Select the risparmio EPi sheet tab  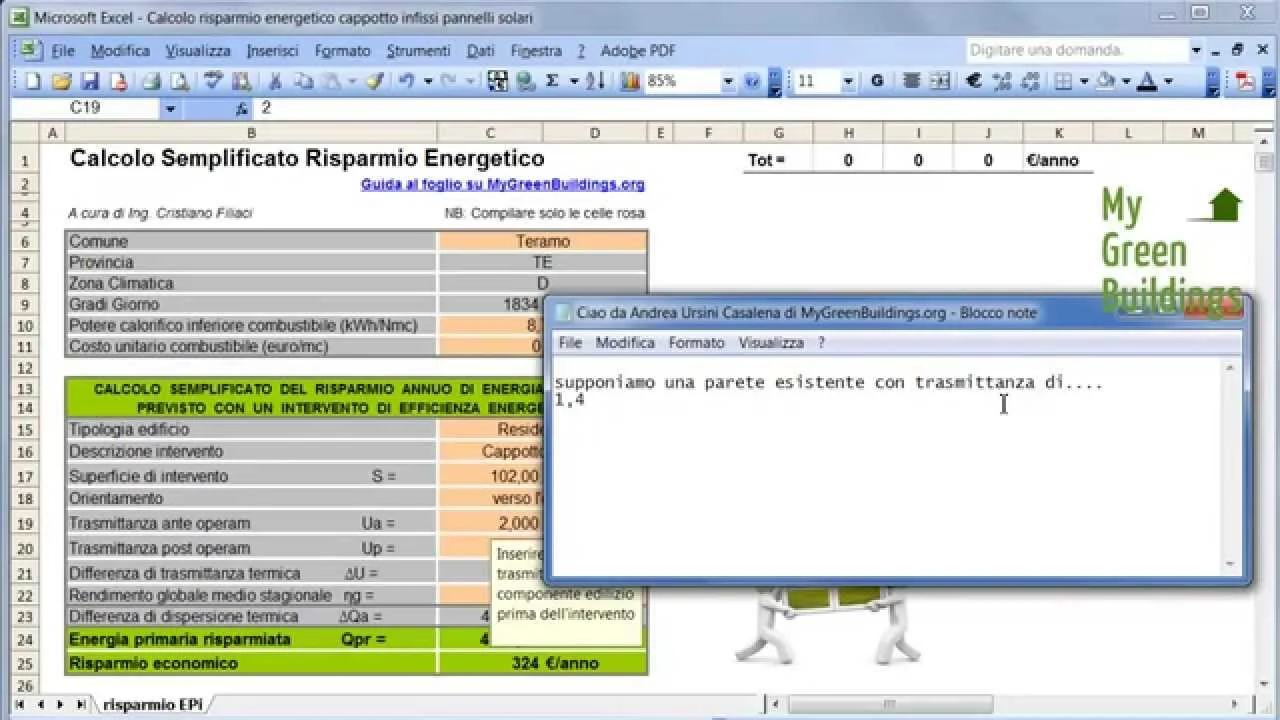coord(152,705)
